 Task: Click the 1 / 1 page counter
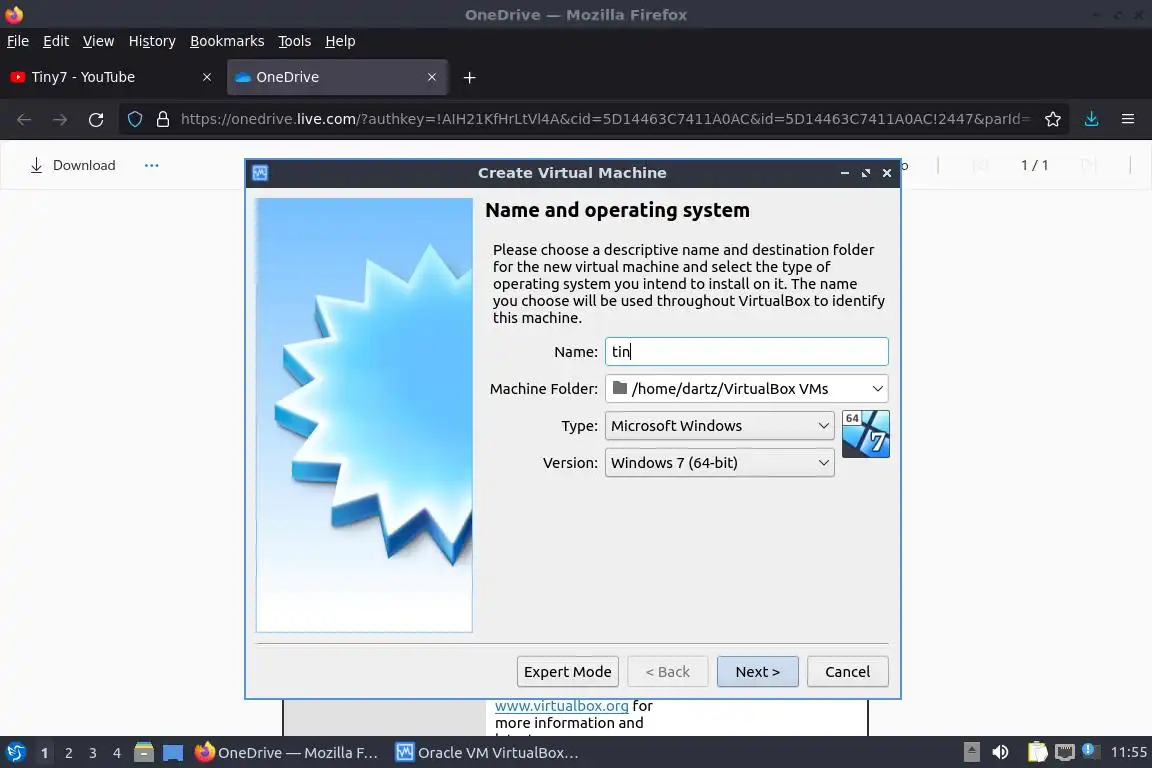1034,165
